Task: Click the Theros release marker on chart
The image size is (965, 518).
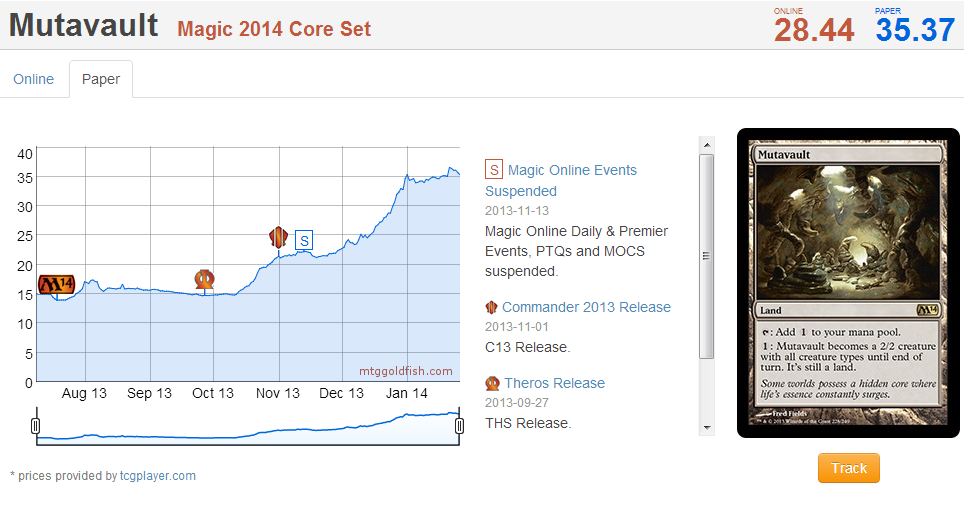Action: coord(205,279)
